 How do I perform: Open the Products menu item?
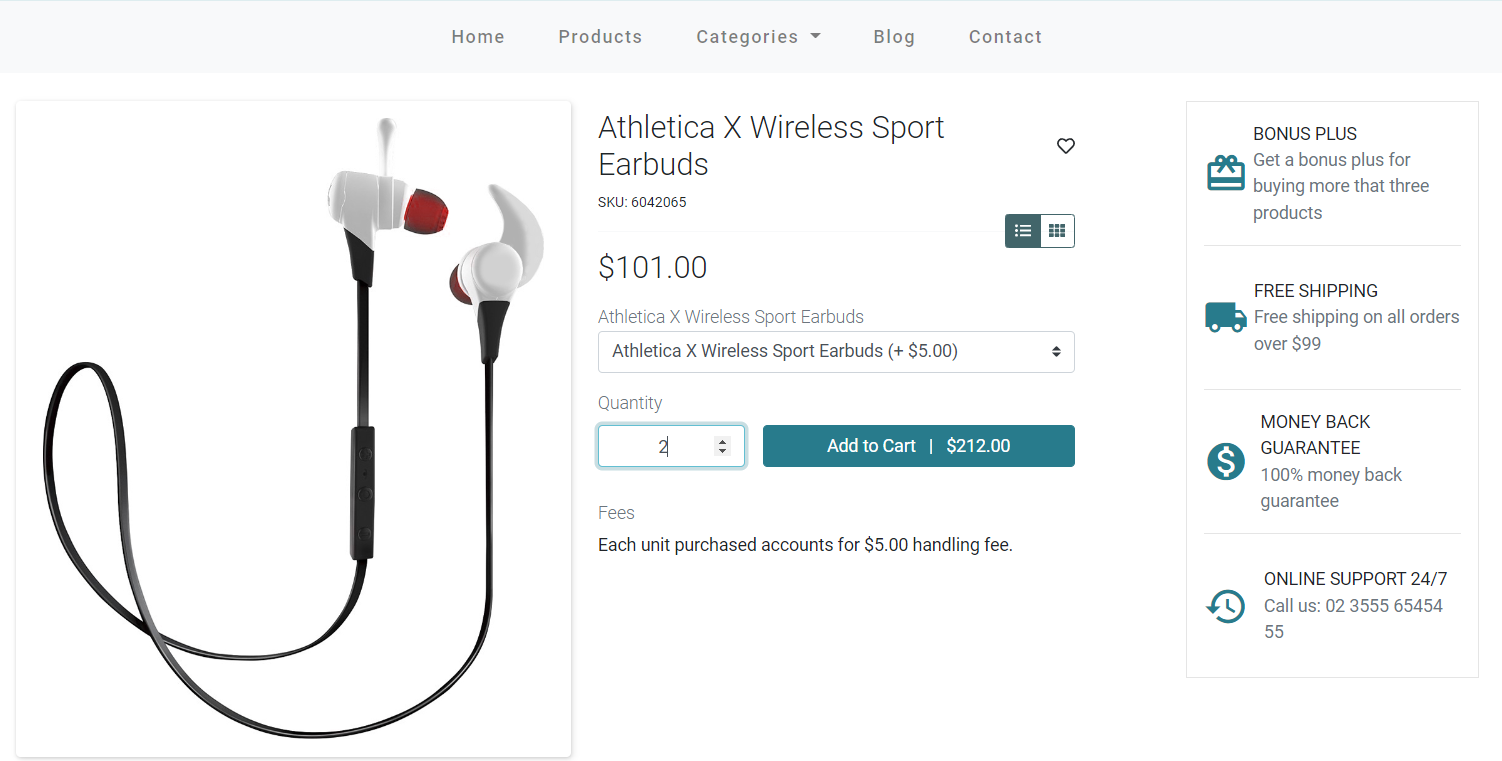pyautogui.click(x=600, y=37)
